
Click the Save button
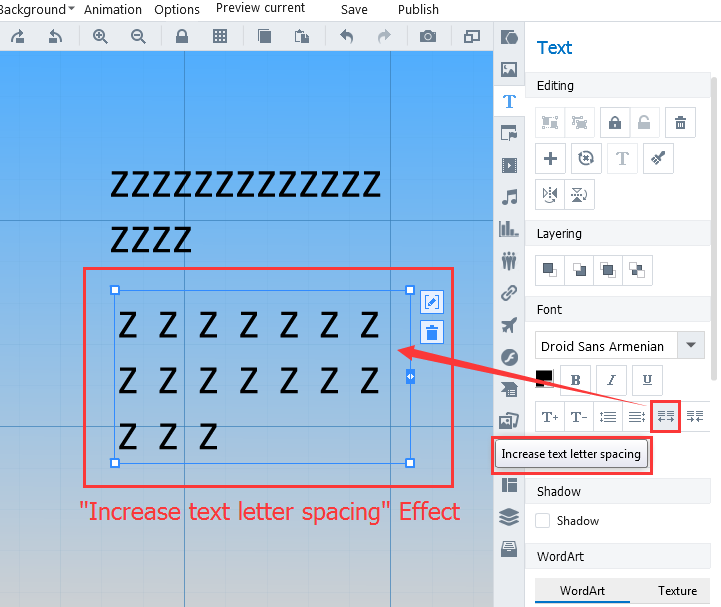[x=354, y=9]
